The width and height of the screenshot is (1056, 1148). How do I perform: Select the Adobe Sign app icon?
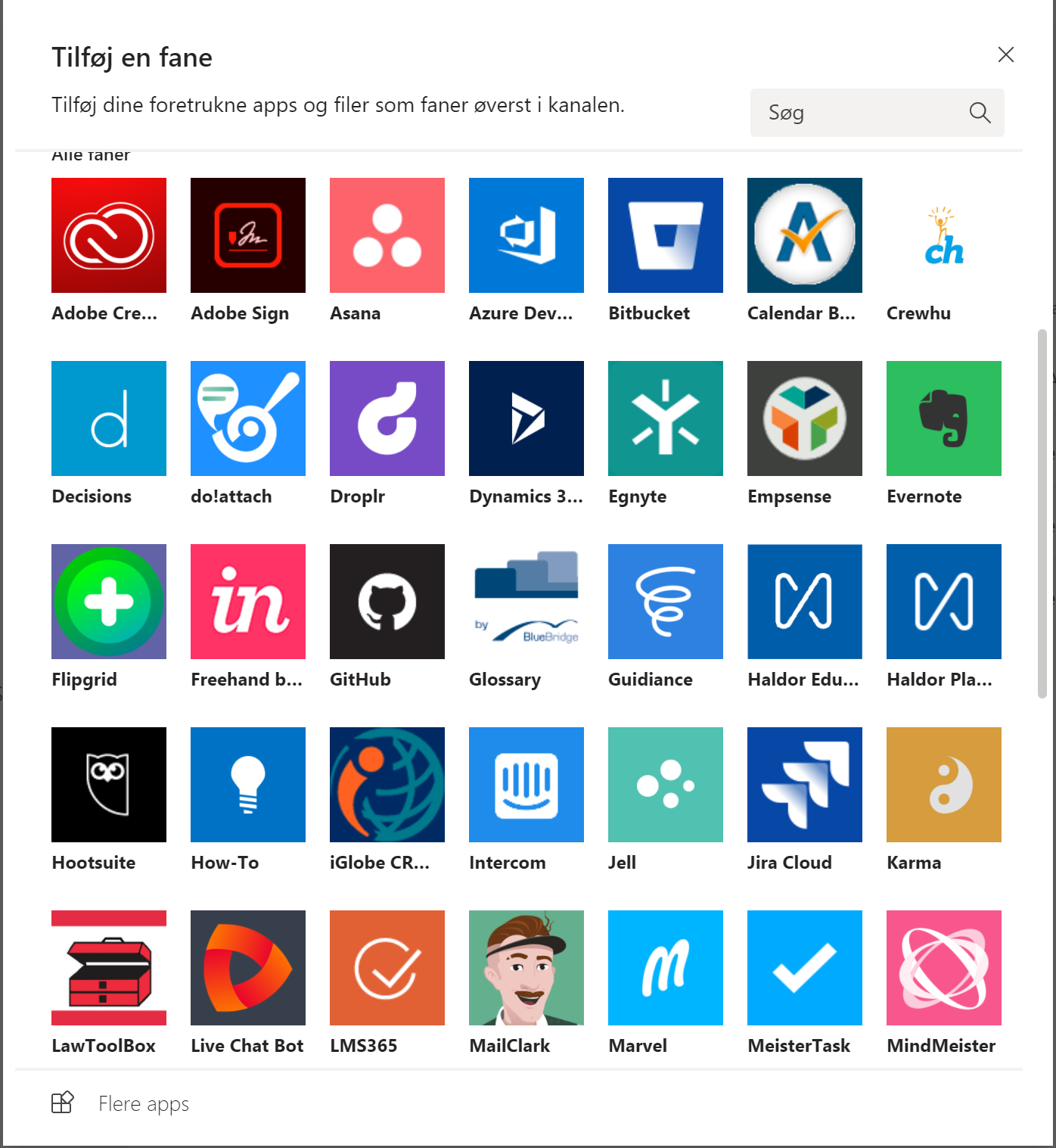248,235
